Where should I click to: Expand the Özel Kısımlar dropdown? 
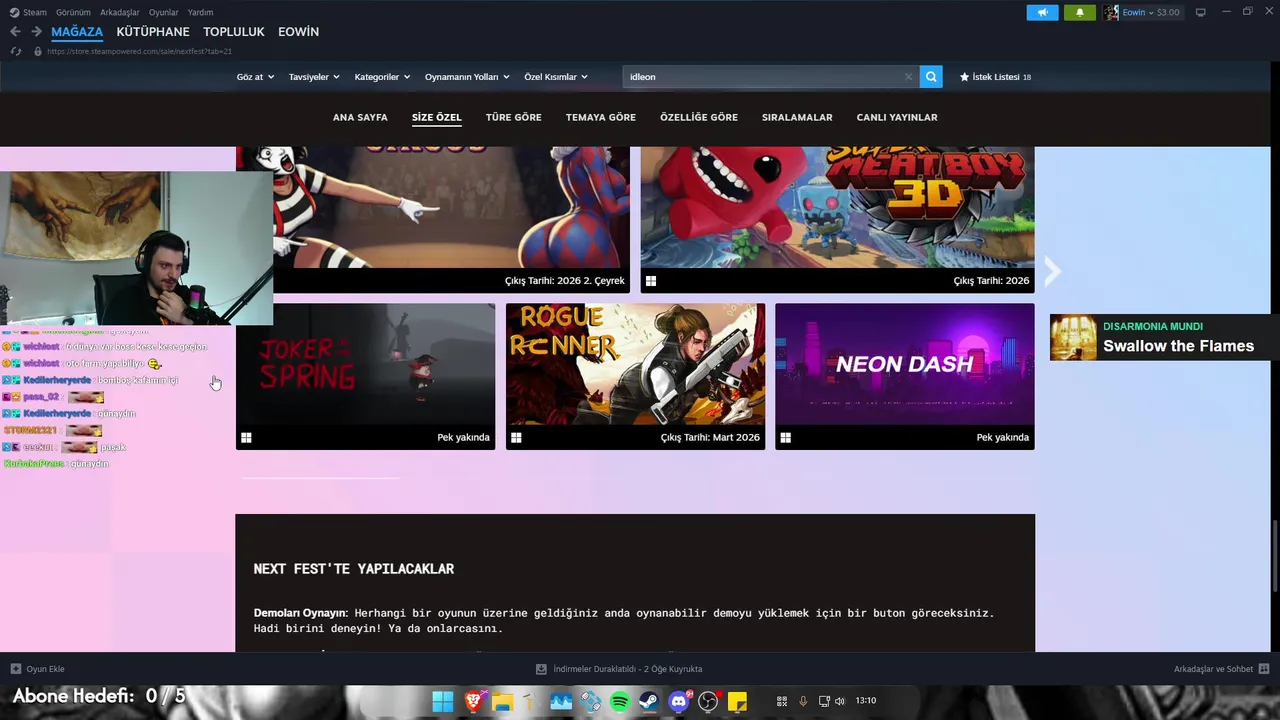pyautogui.click(x=556, y=77)
